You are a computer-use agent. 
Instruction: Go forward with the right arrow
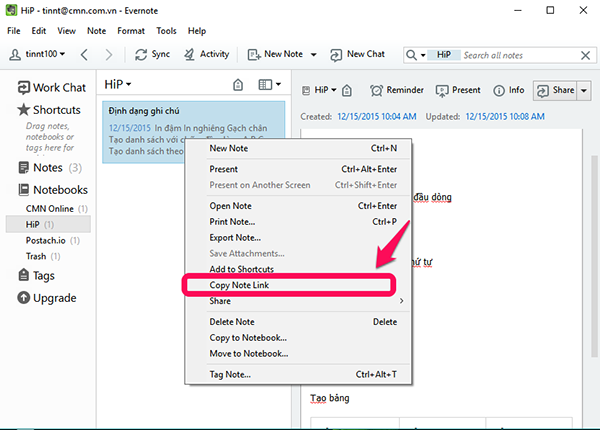pyautogui.click(x=109, y=55)
